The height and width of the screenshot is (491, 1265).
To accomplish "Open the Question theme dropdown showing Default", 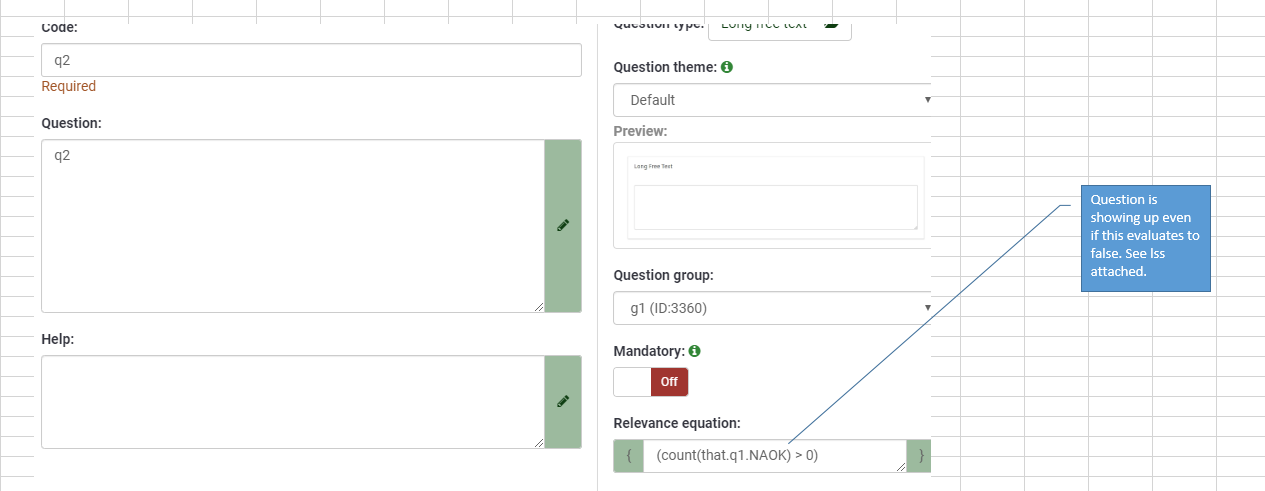I will pyautogui.click(x=772, y=100).
